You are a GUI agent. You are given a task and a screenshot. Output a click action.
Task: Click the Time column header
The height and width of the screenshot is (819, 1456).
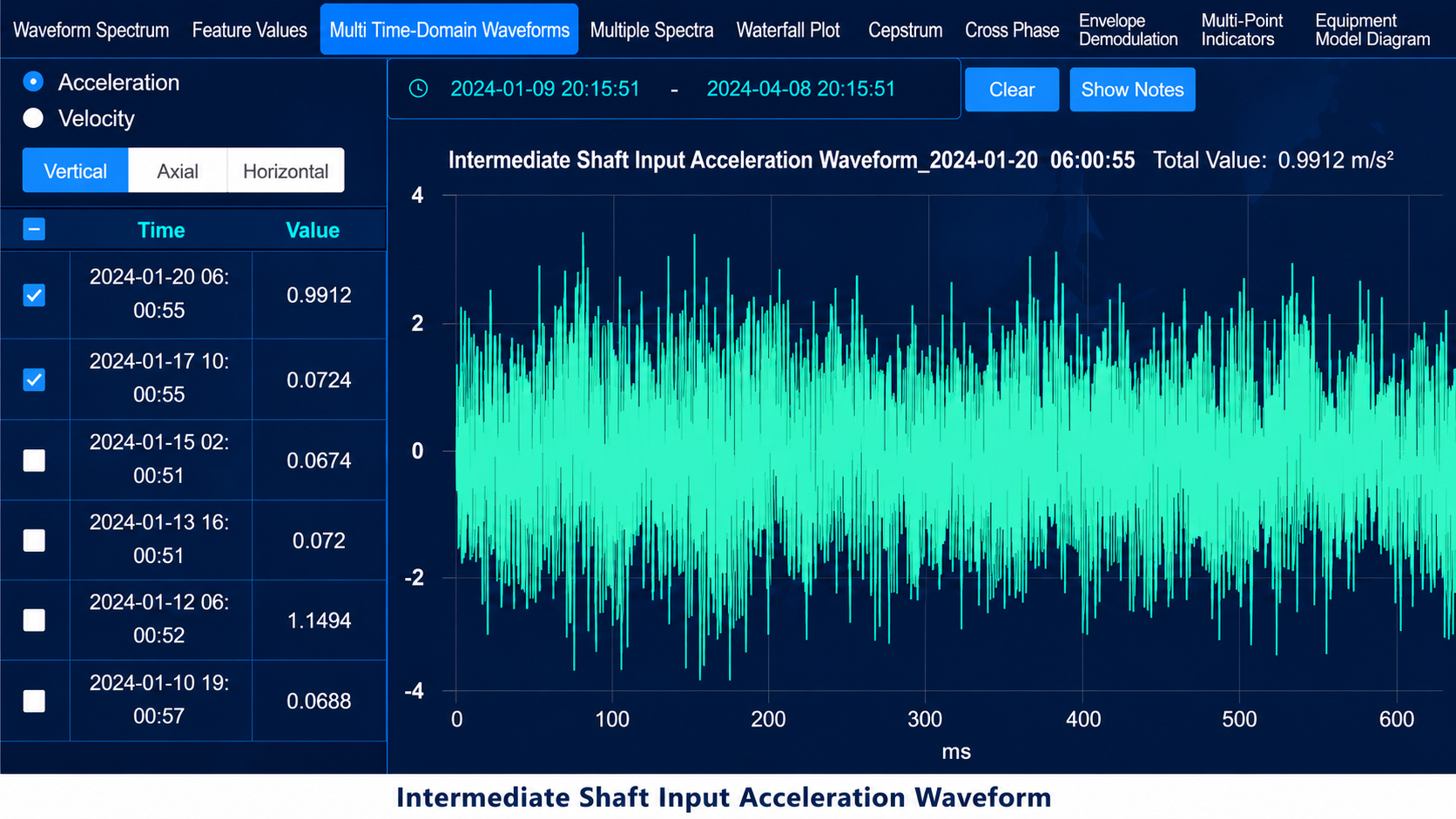(161, 230)
